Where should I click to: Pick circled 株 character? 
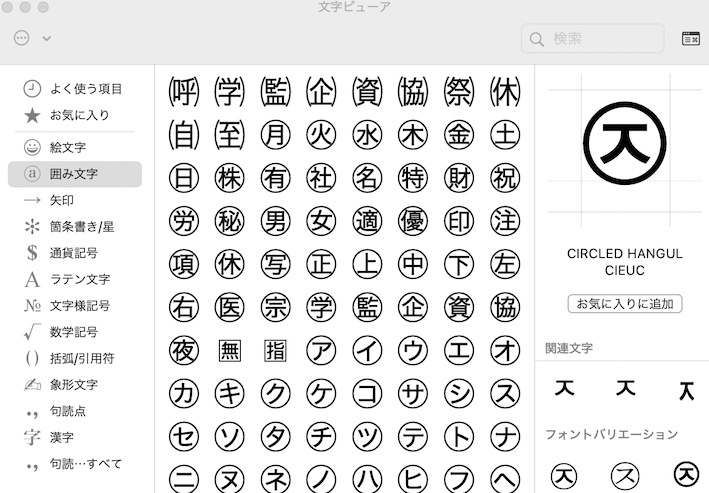229,178
